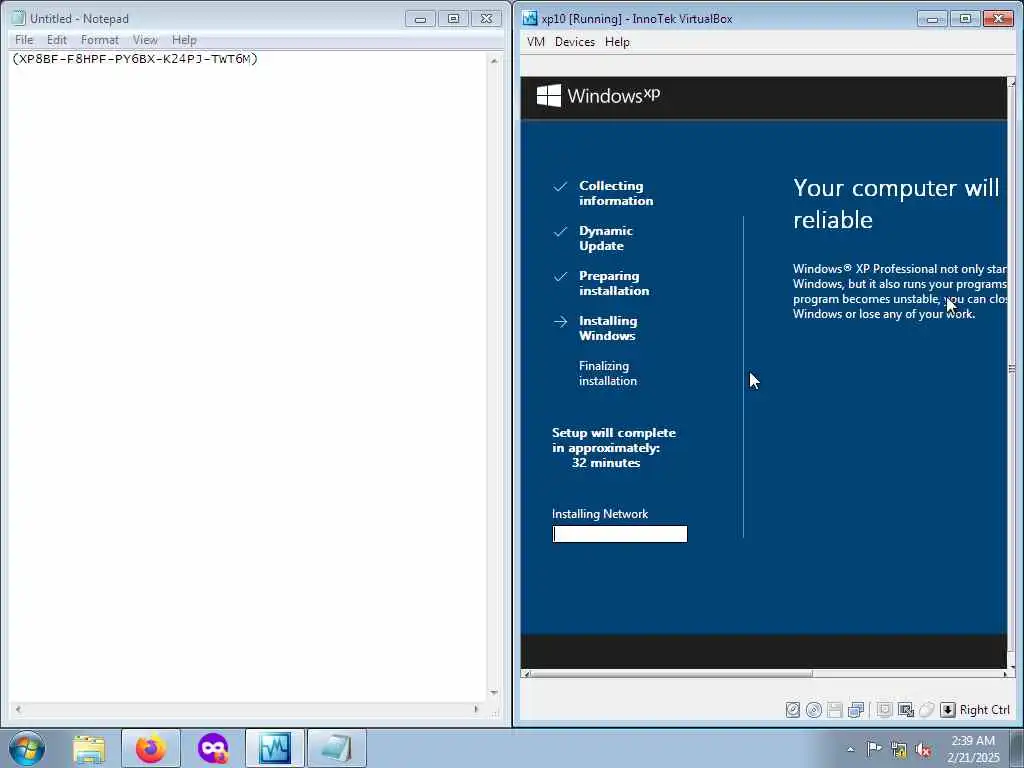Click Notepad's vertical scroll down arrow
This screenshot has width=1024, height=768.
494,692
